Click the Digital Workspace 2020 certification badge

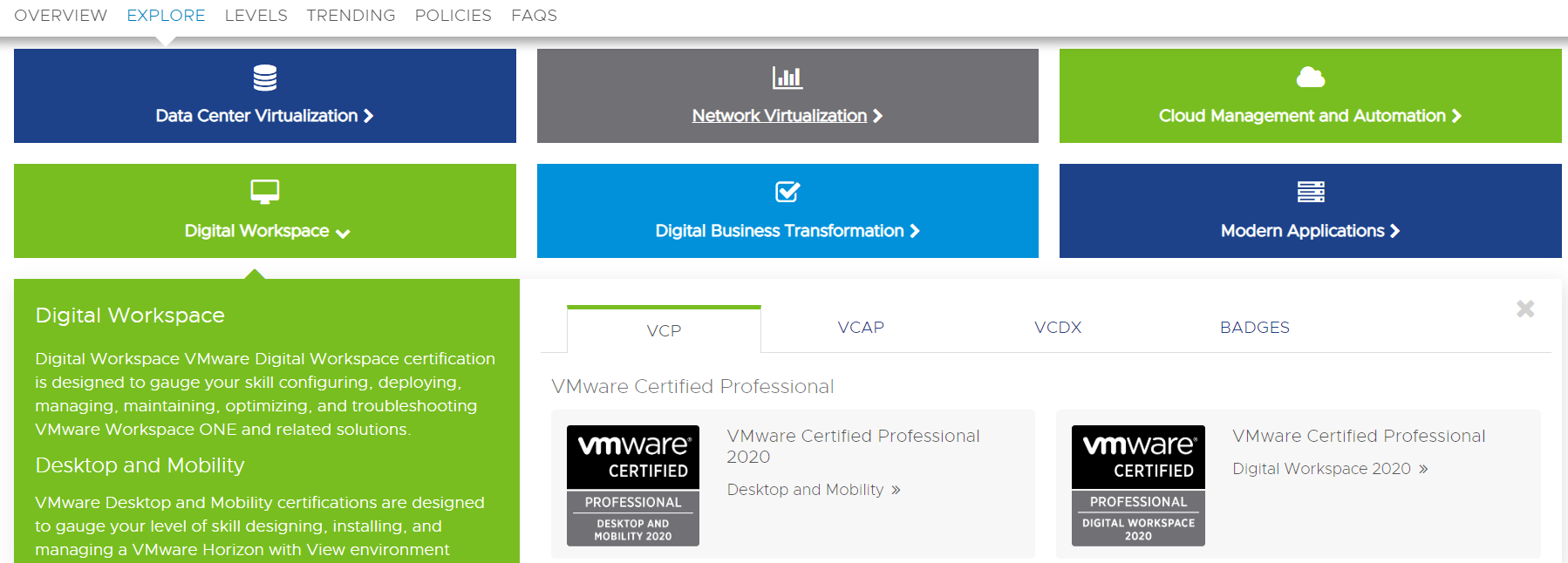pos(1138,485)
